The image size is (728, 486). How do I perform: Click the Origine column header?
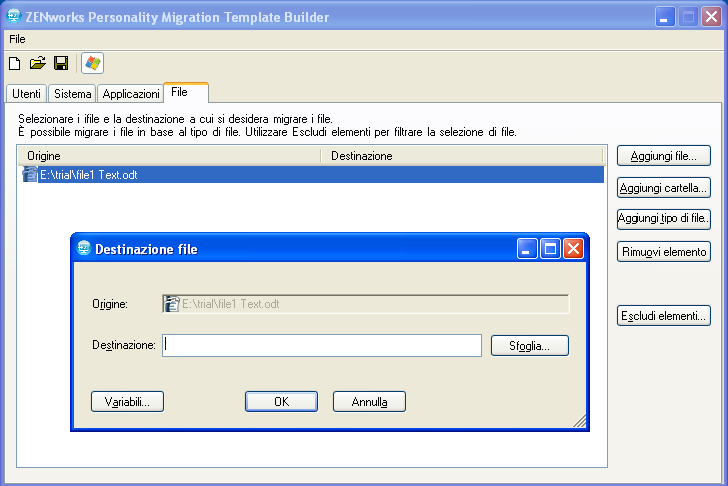click(x=169, y=156)
